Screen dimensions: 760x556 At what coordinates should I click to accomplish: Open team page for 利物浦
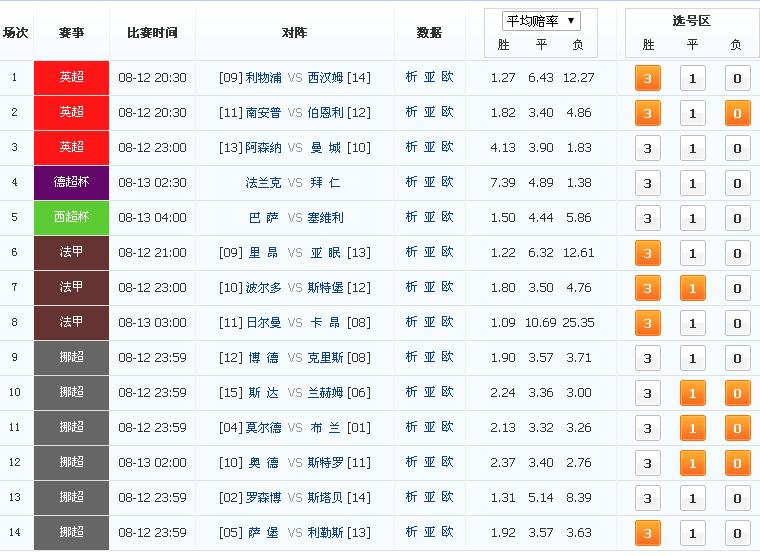[x=263, y=78]
